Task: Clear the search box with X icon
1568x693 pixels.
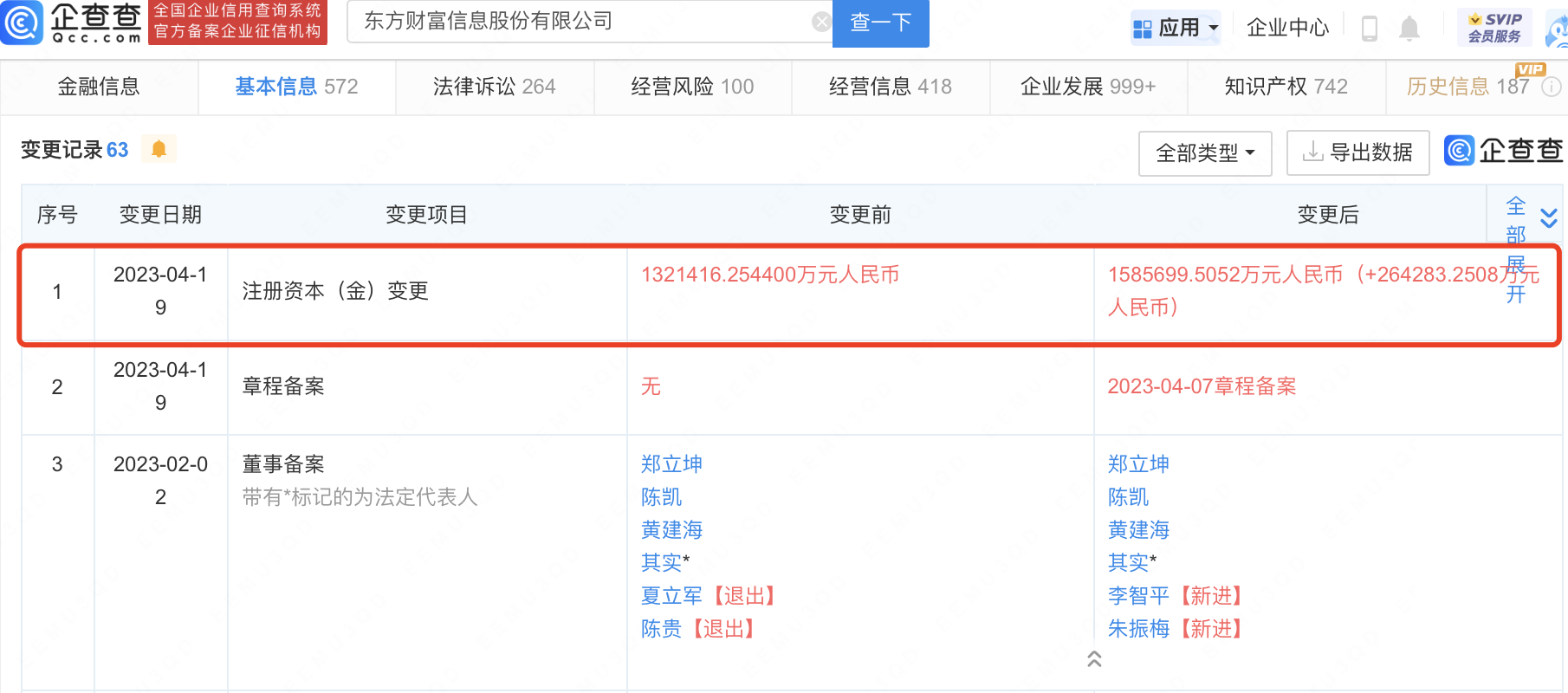Action: (x=821, y=23)
